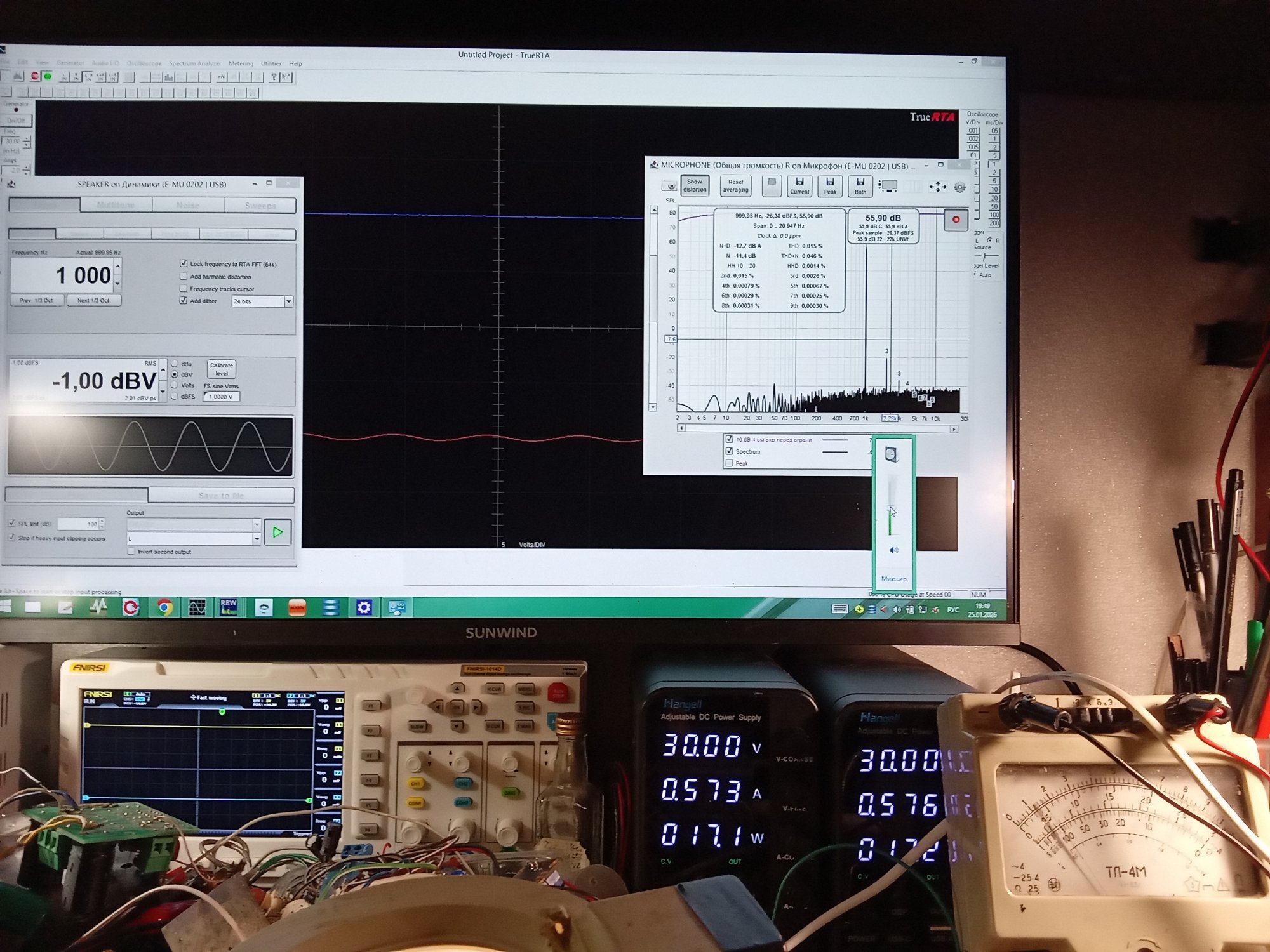Open RTA settings gear icon

(x=959, y=187)
